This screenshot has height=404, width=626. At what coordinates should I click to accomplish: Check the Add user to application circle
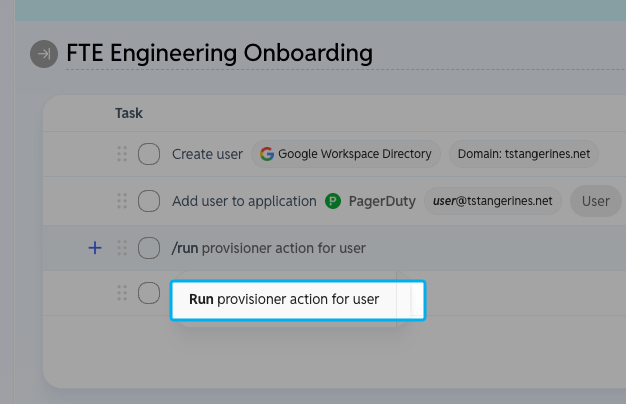tap(149, 201)
